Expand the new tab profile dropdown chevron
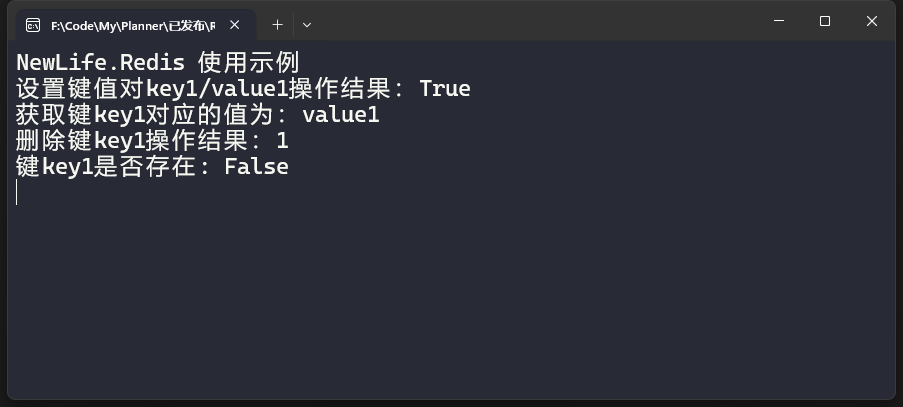The image size is (903, 407). click(x=307, y=24)
